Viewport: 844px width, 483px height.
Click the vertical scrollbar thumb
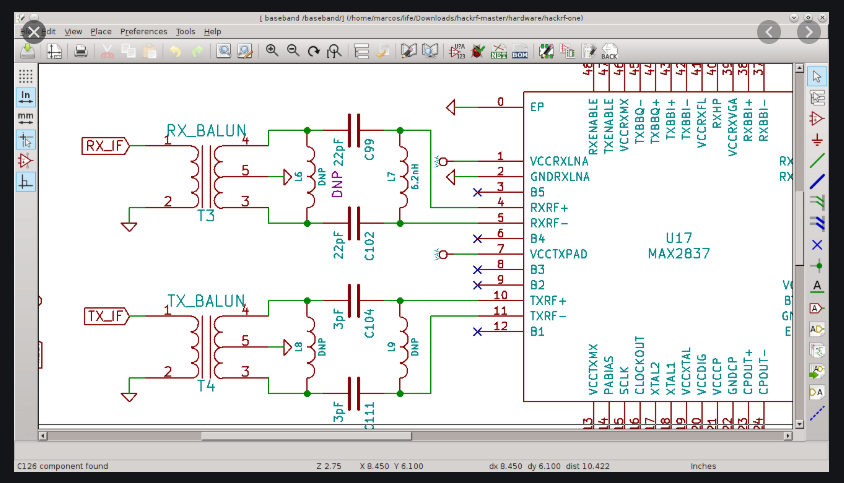799,228
